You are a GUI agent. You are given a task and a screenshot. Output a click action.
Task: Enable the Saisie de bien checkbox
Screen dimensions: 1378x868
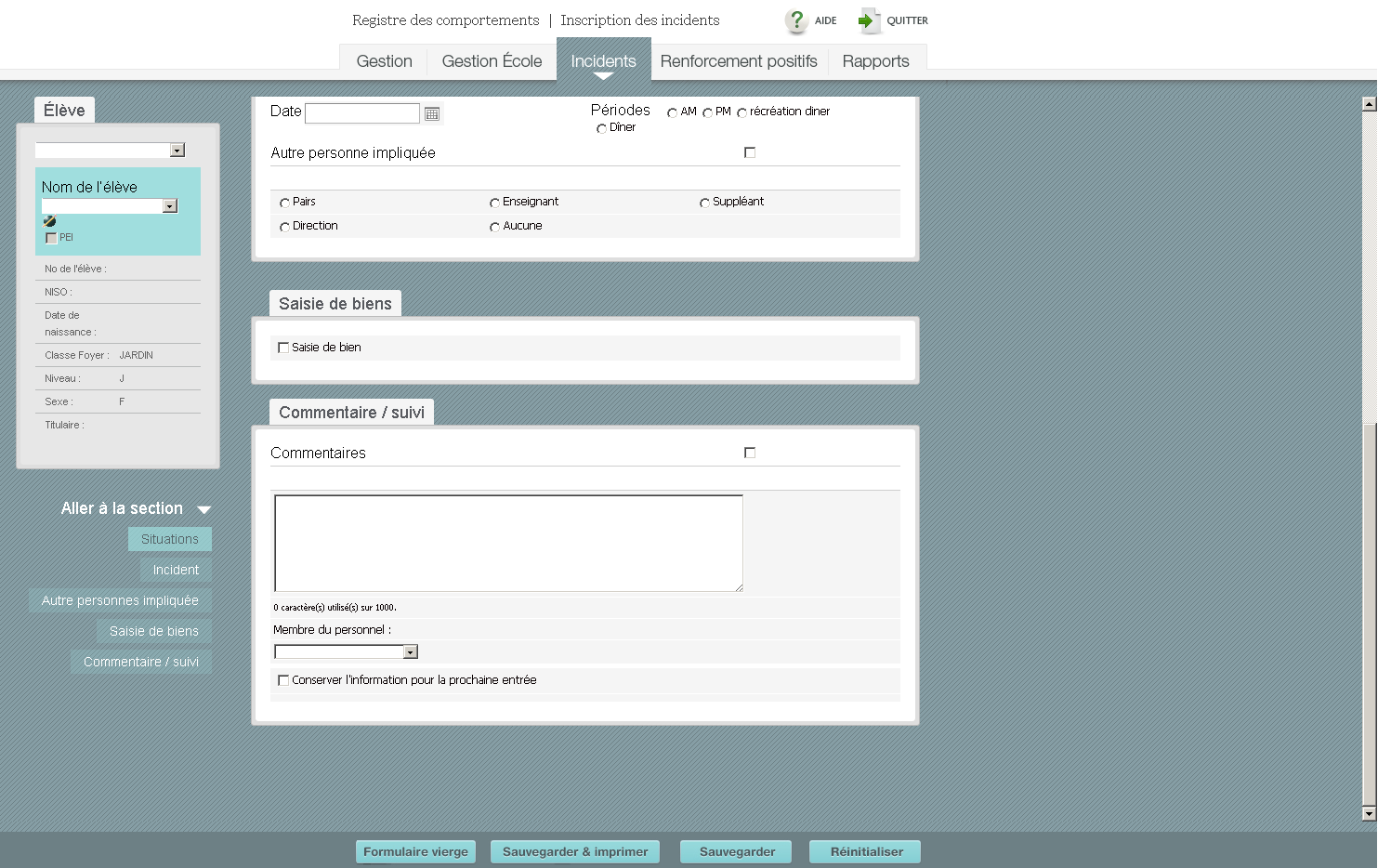pyautogui.click(x=283, y=348)
